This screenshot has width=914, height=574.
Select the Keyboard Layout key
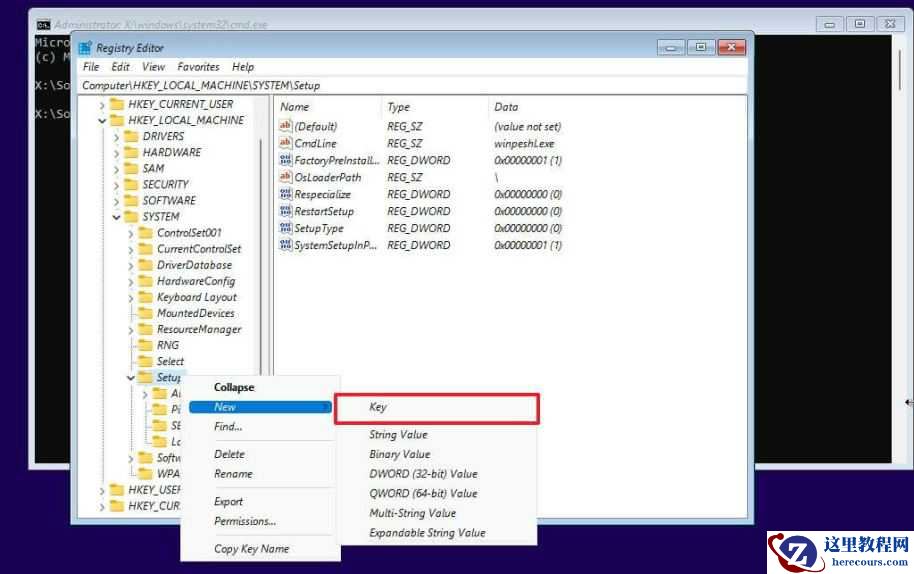tap(196, 297)
